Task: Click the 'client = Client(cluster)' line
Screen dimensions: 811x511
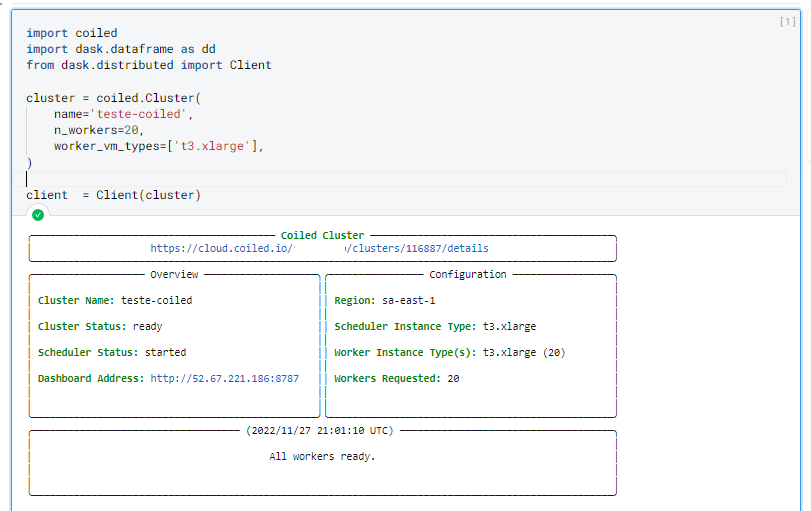Action: pyautogui.click(x=113, y=195)
